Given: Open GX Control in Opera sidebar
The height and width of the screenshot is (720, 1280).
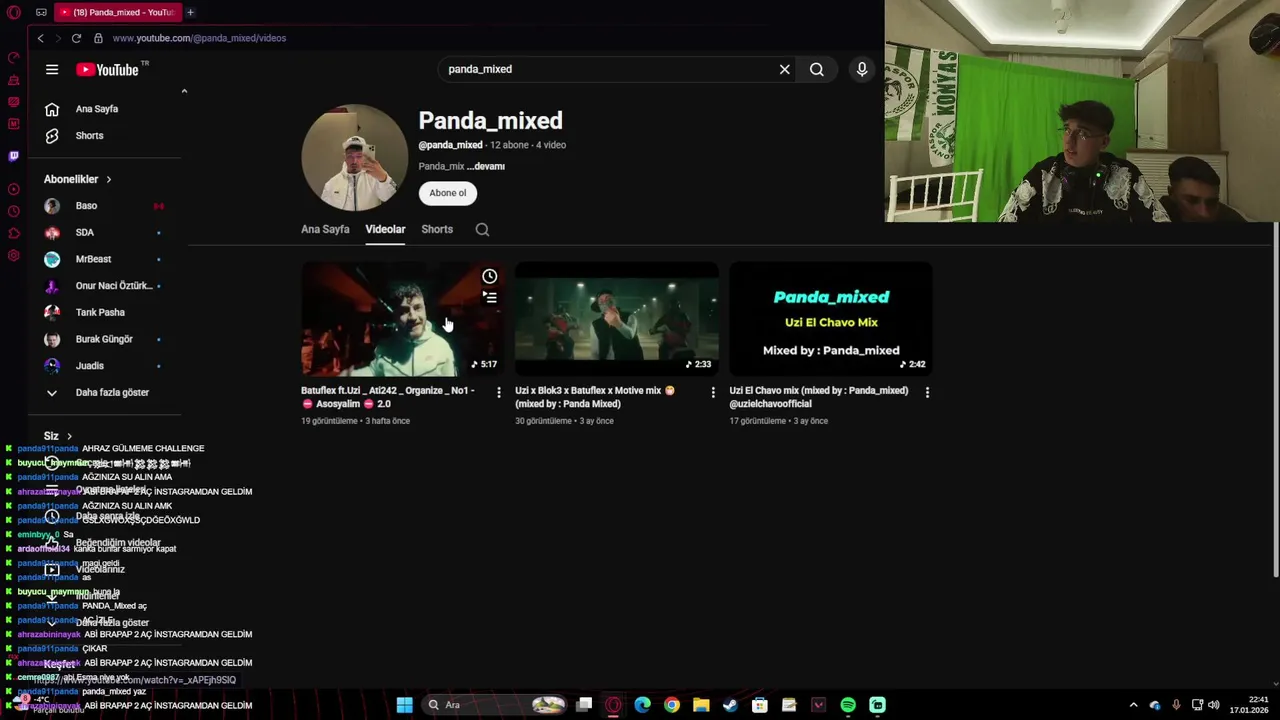Looking at the screenshot, I should tap(13, 58).
